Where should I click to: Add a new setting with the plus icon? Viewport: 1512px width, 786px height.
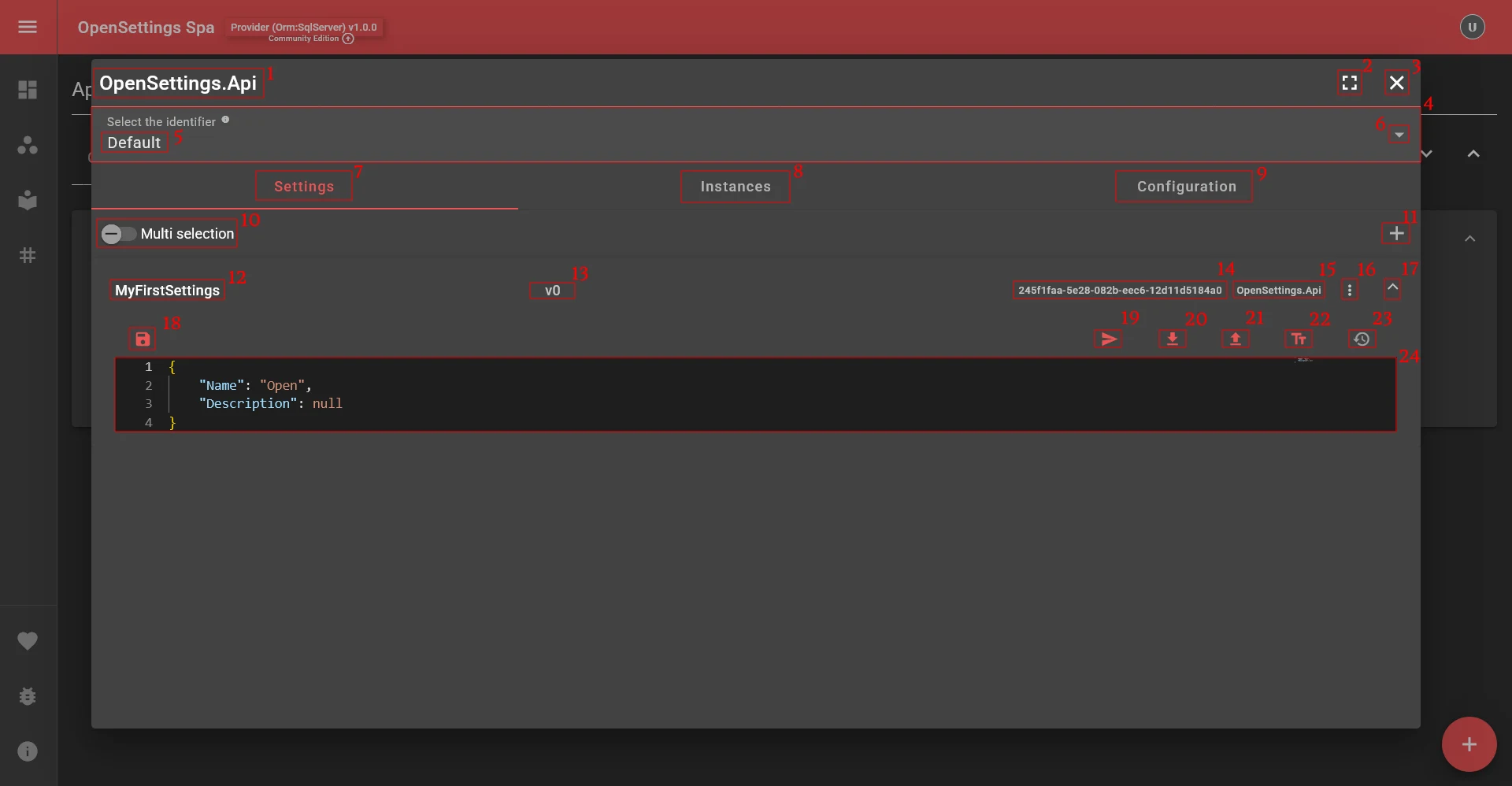click(x=1396, y=232)
